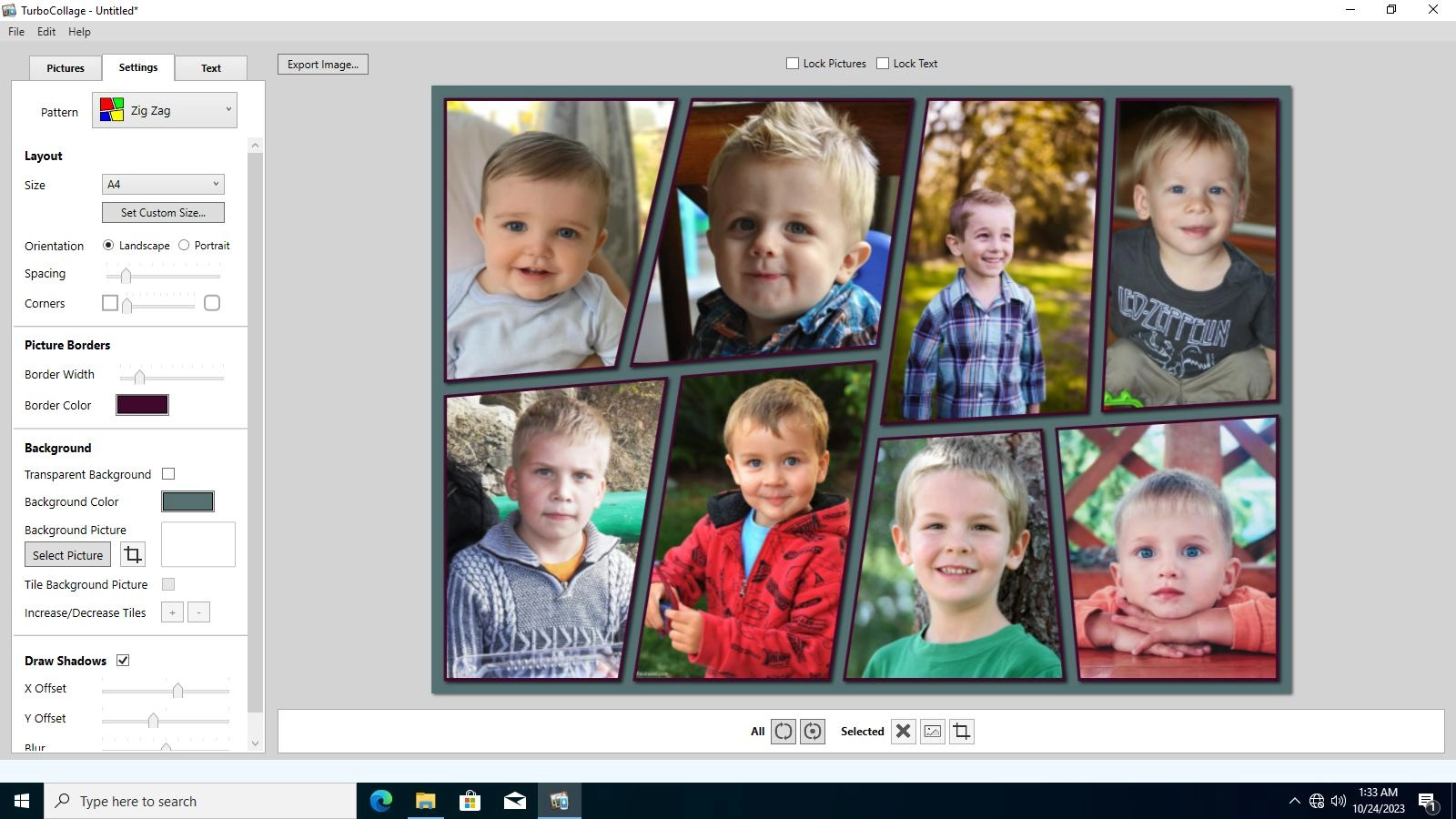Open the Help menu
Image resolution: width=1456 pixels, height=819 pixels.
point(79,31)
